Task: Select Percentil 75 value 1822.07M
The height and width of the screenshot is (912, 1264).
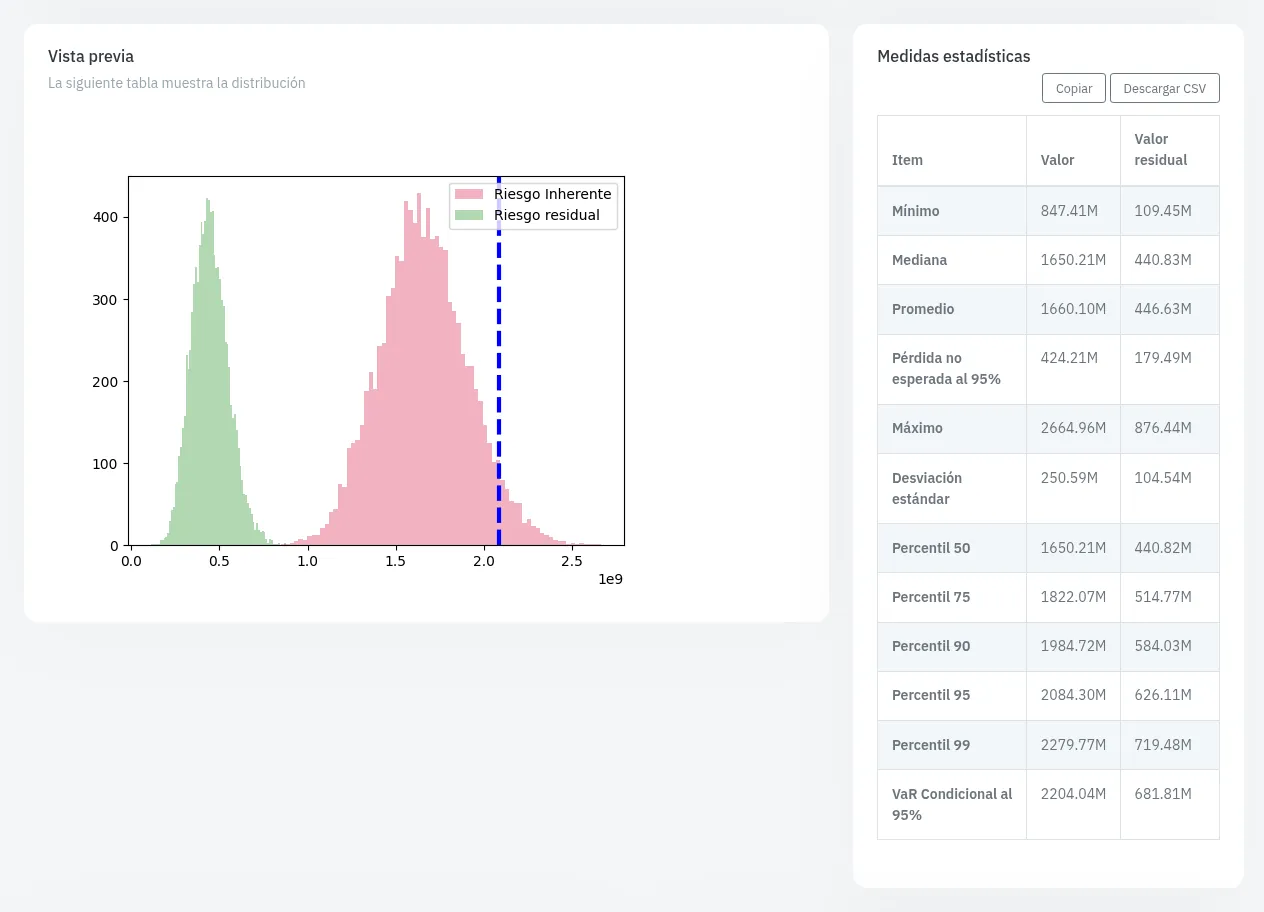Action: 1073,597
